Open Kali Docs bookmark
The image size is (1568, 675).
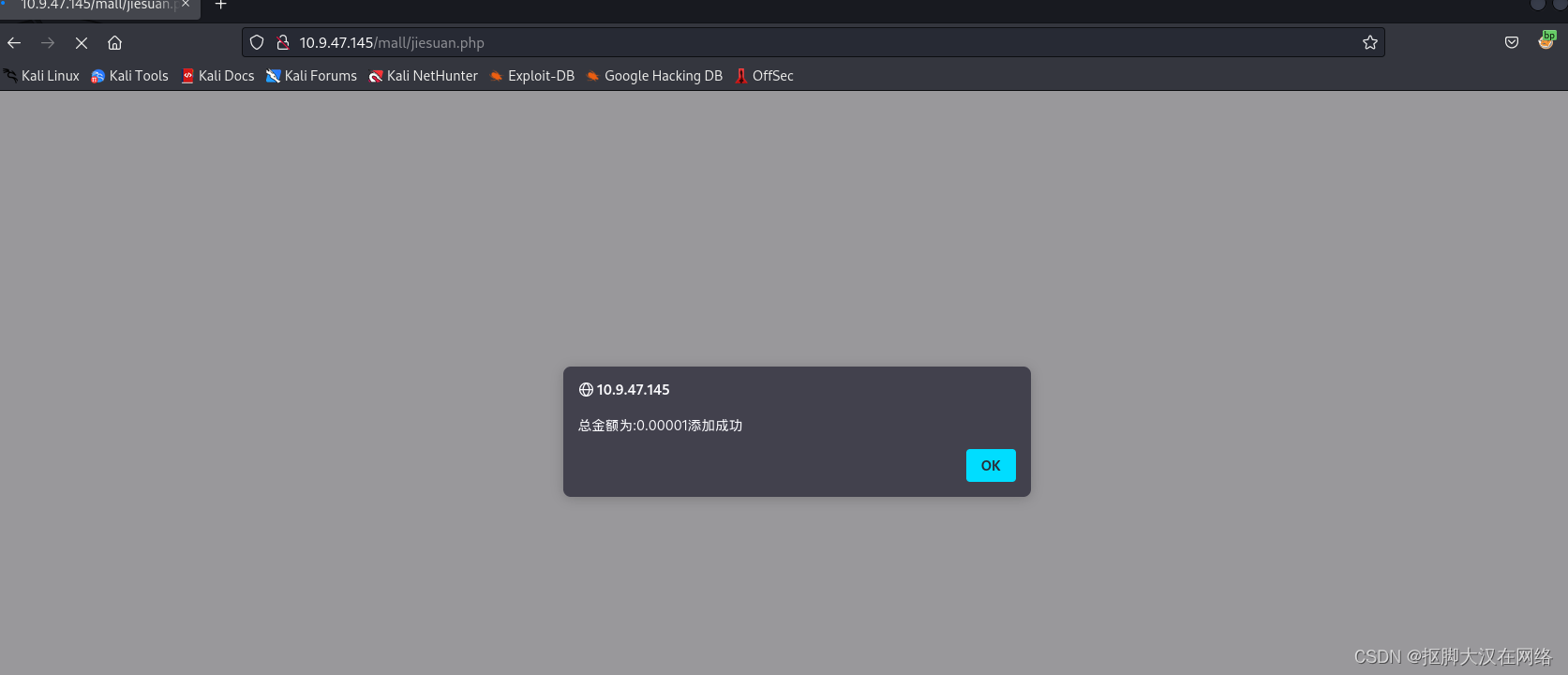point(217,76)
